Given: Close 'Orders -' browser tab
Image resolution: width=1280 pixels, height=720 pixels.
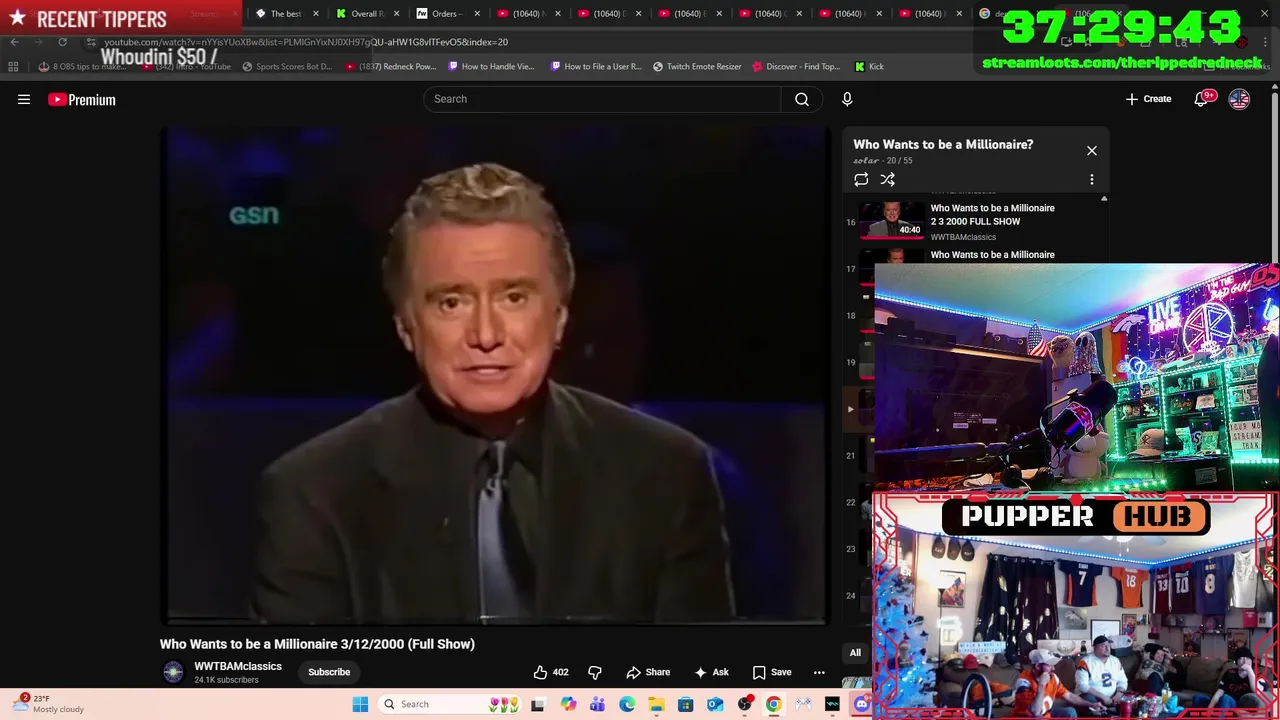Looking at the screenshot, I should tap(477, 14).
